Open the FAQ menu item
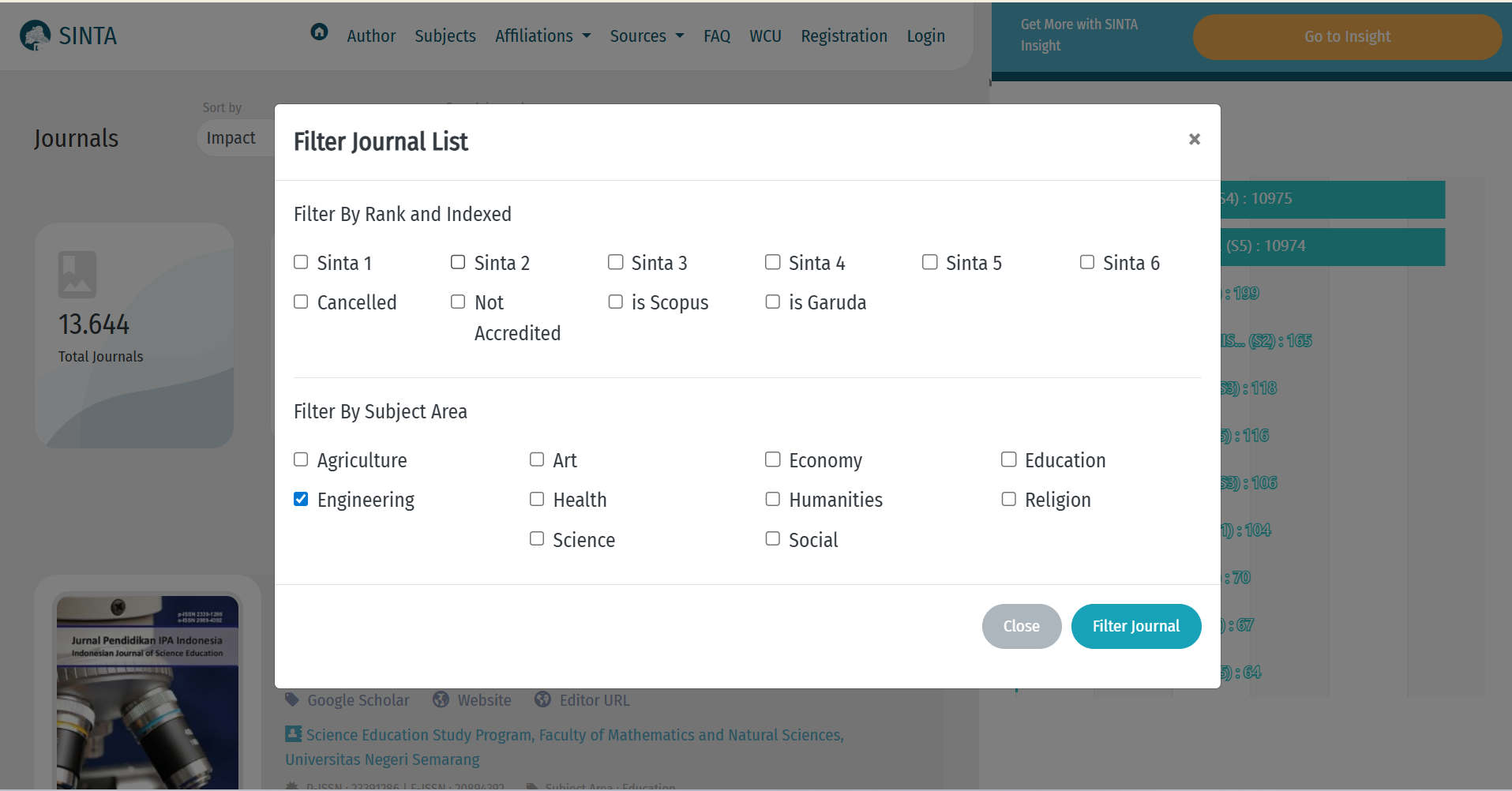1512x791 pixels. [x=716, y=36]
